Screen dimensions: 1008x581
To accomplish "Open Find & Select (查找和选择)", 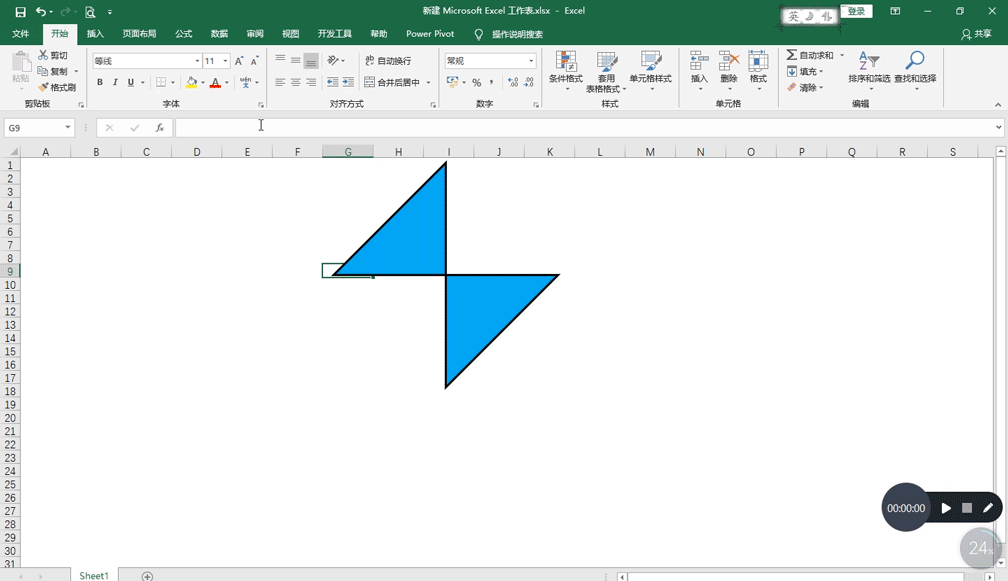I will click(915, 69).
